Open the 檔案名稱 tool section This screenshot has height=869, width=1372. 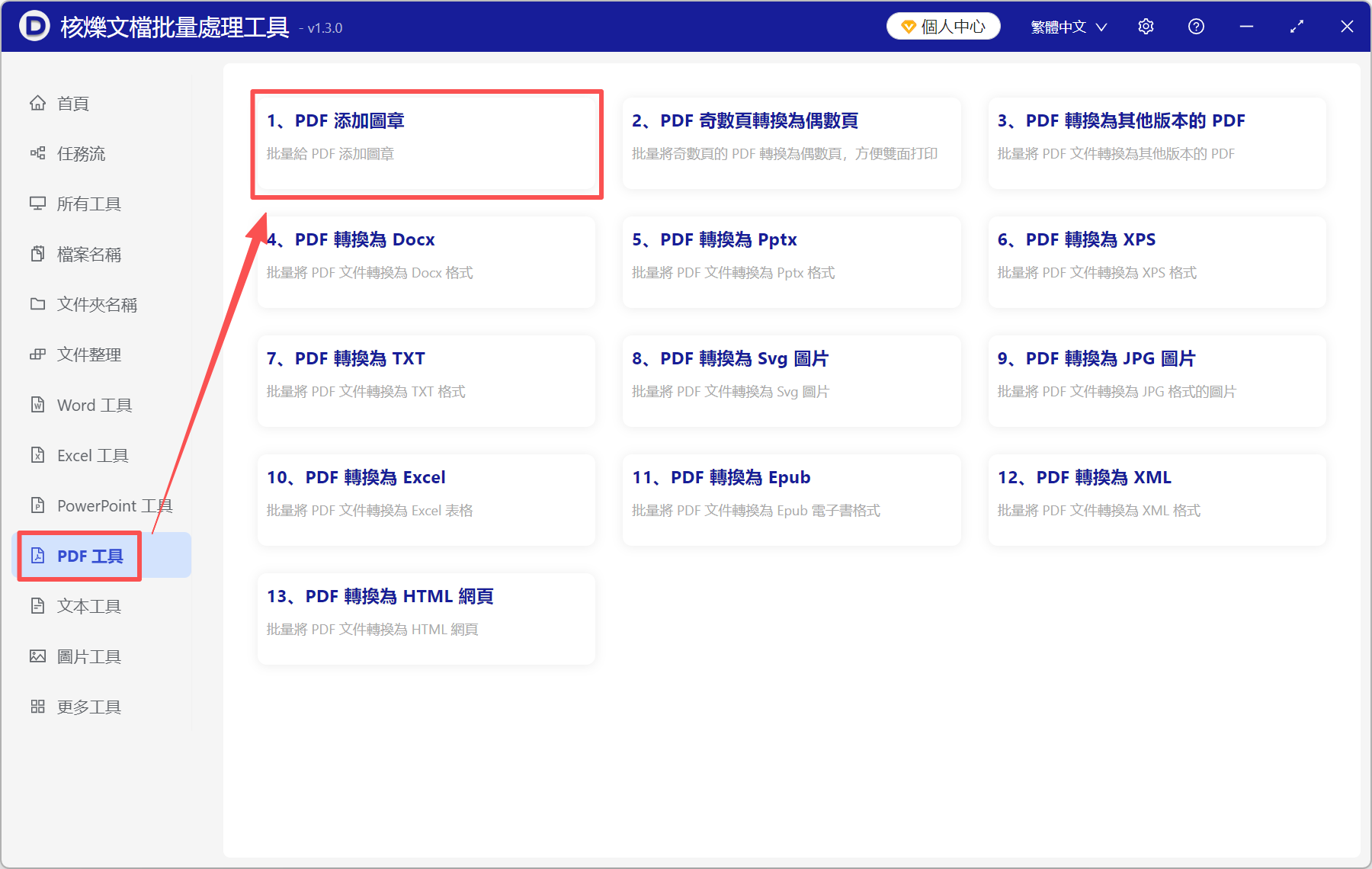coord(88,254)
